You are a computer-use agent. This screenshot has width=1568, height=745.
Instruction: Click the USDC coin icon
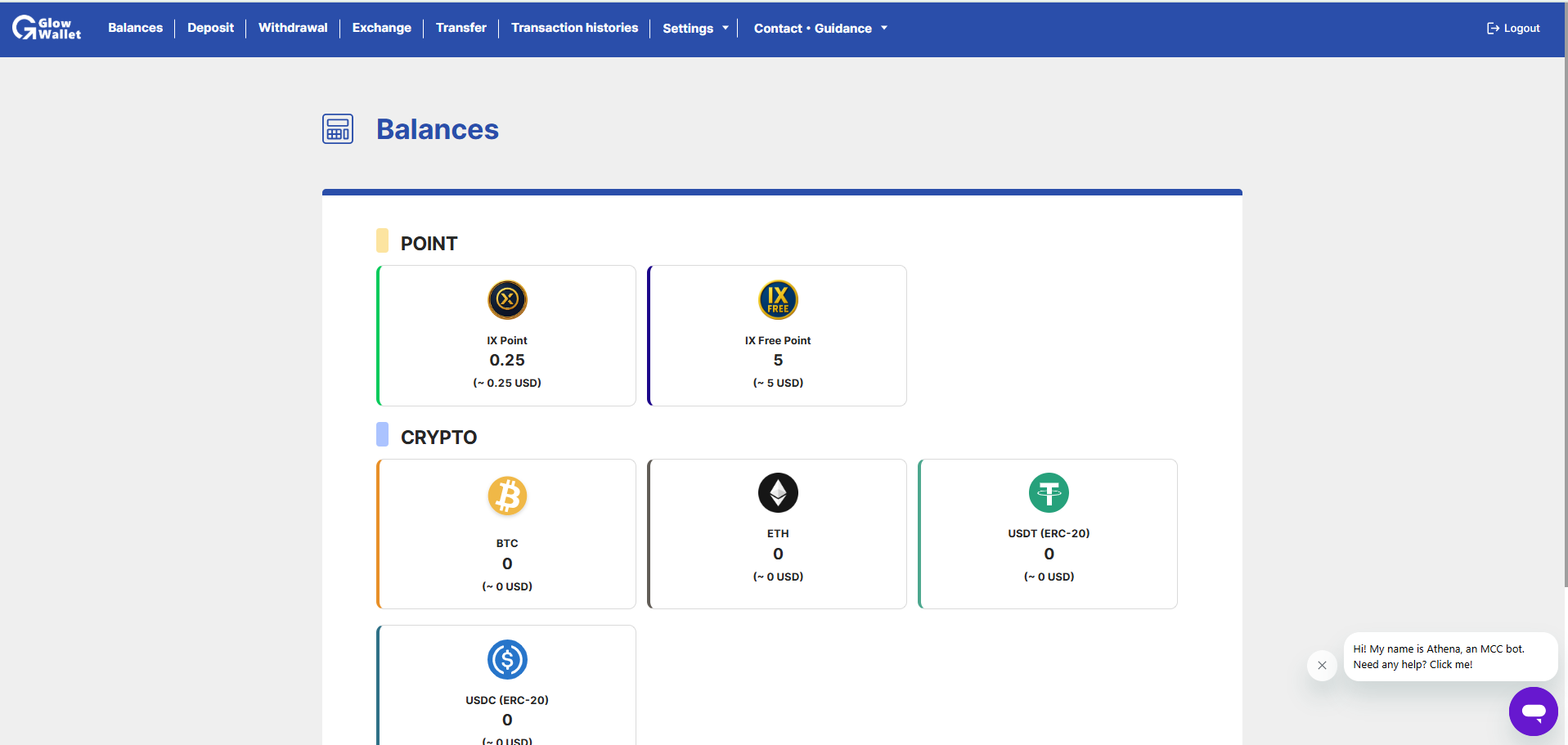[x=507, y=659]
